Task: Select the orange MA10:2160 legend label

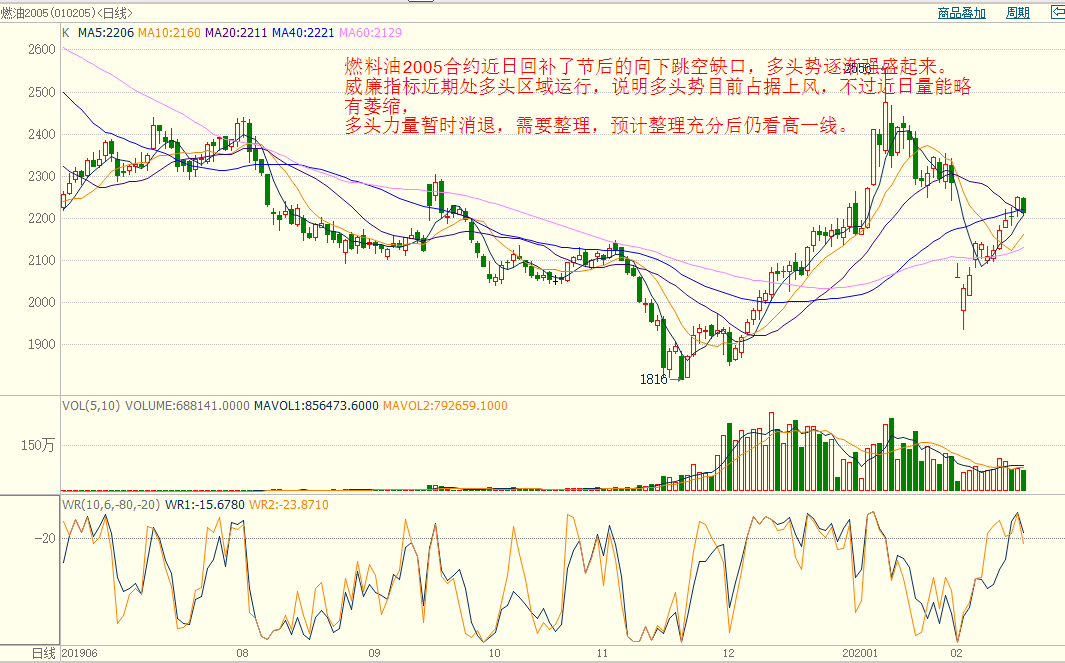Action: click(x=169, y=32)
